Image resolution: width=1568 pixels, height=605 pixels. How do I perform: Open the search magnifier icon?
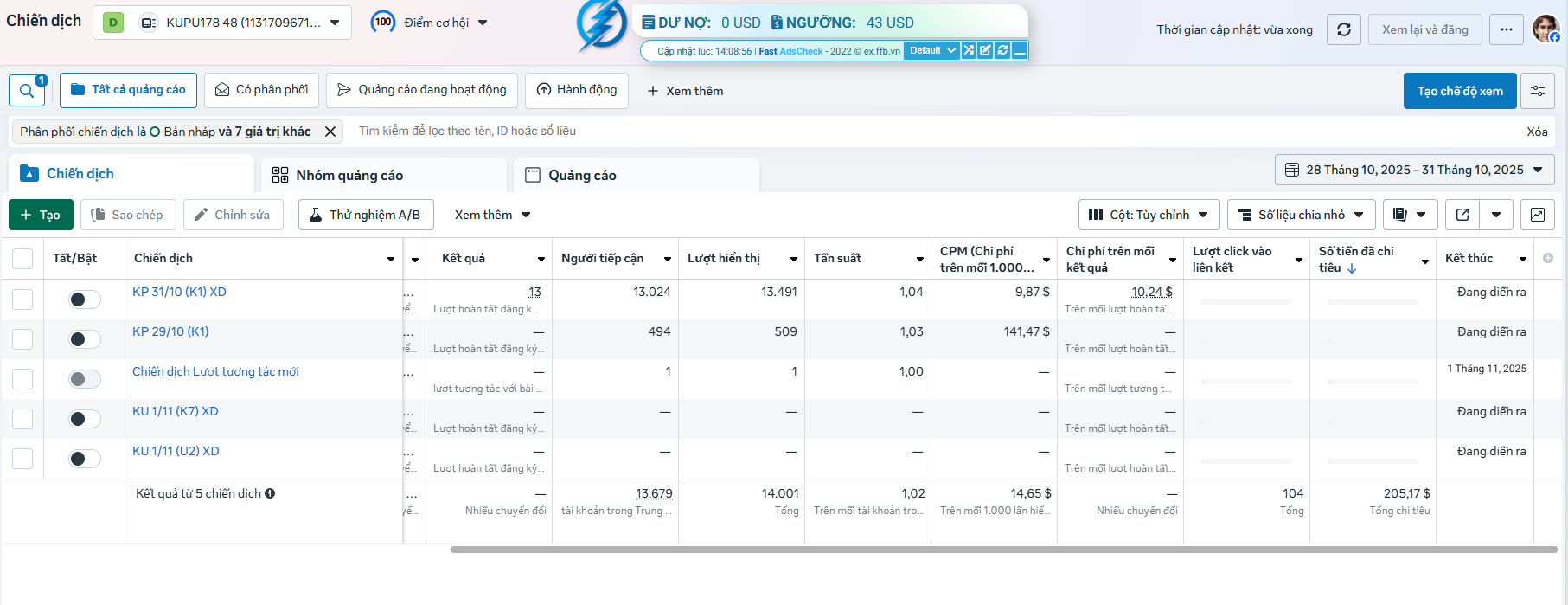click(27, 91)
